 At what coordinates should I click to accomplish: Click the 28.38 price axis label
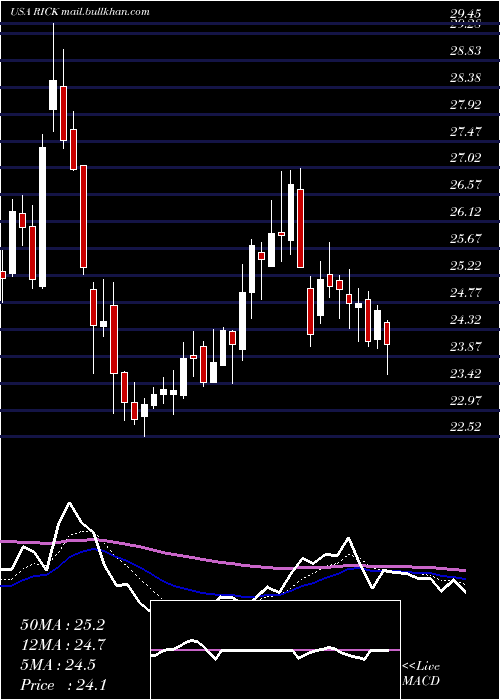[466, 78]
